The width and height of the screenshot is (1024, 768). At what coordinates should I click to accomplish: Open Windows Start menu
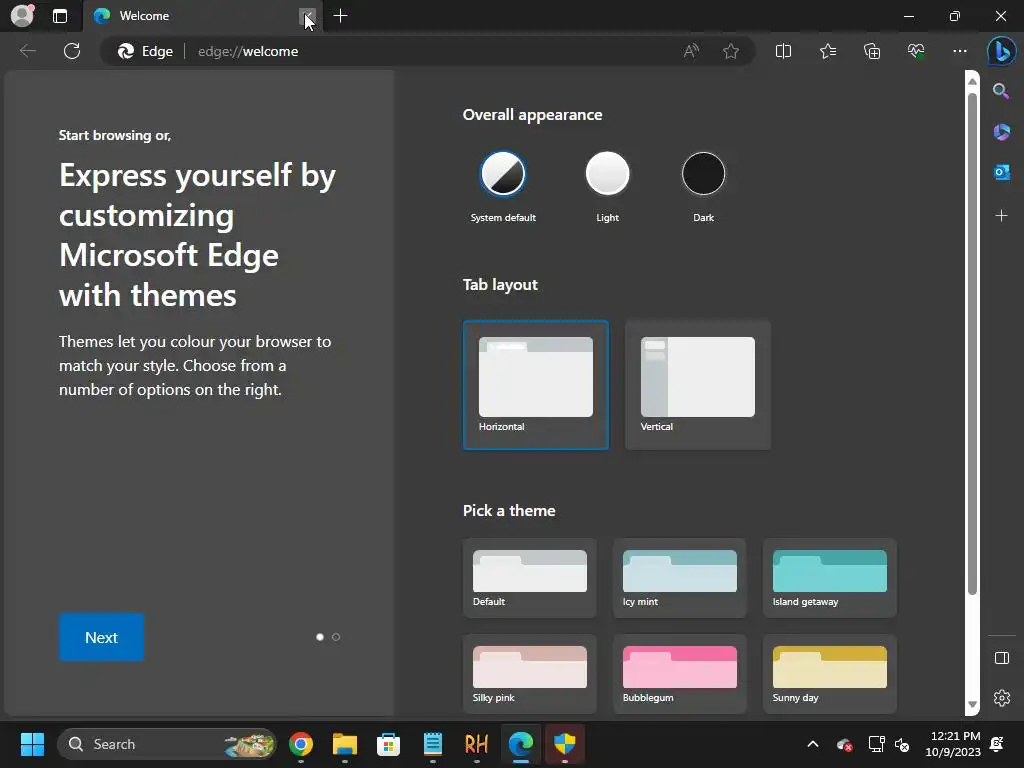click(32, 744)
